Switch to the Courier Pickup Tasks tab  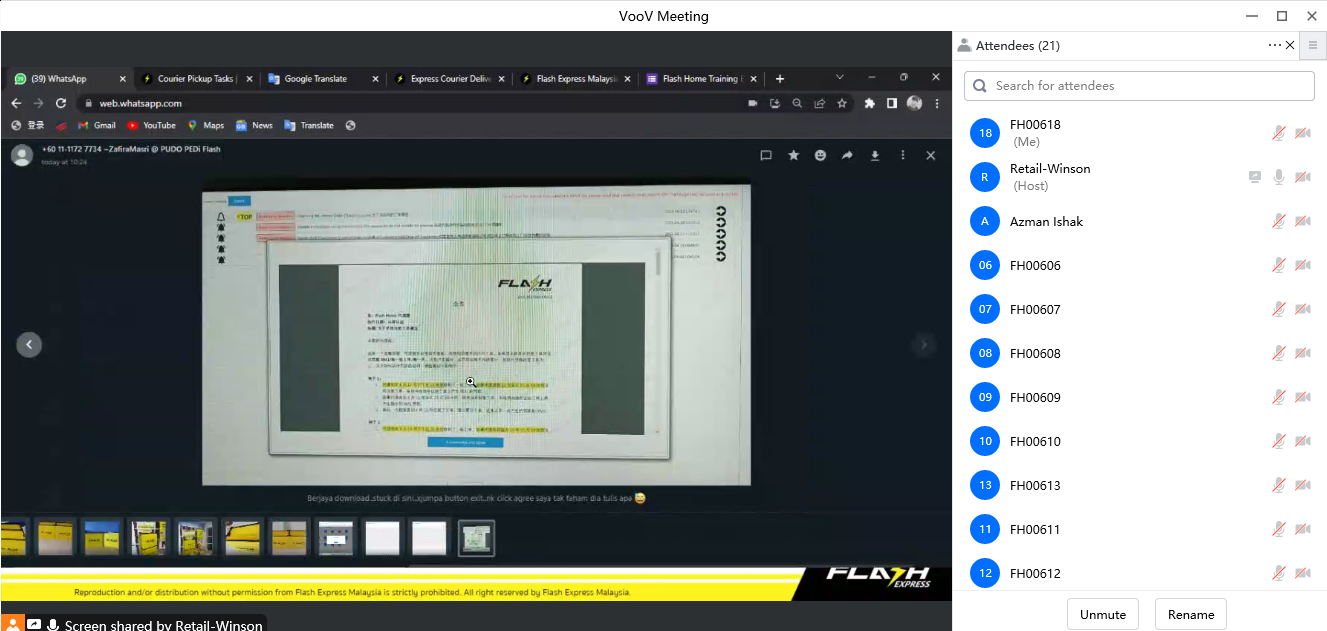point(196,79)
